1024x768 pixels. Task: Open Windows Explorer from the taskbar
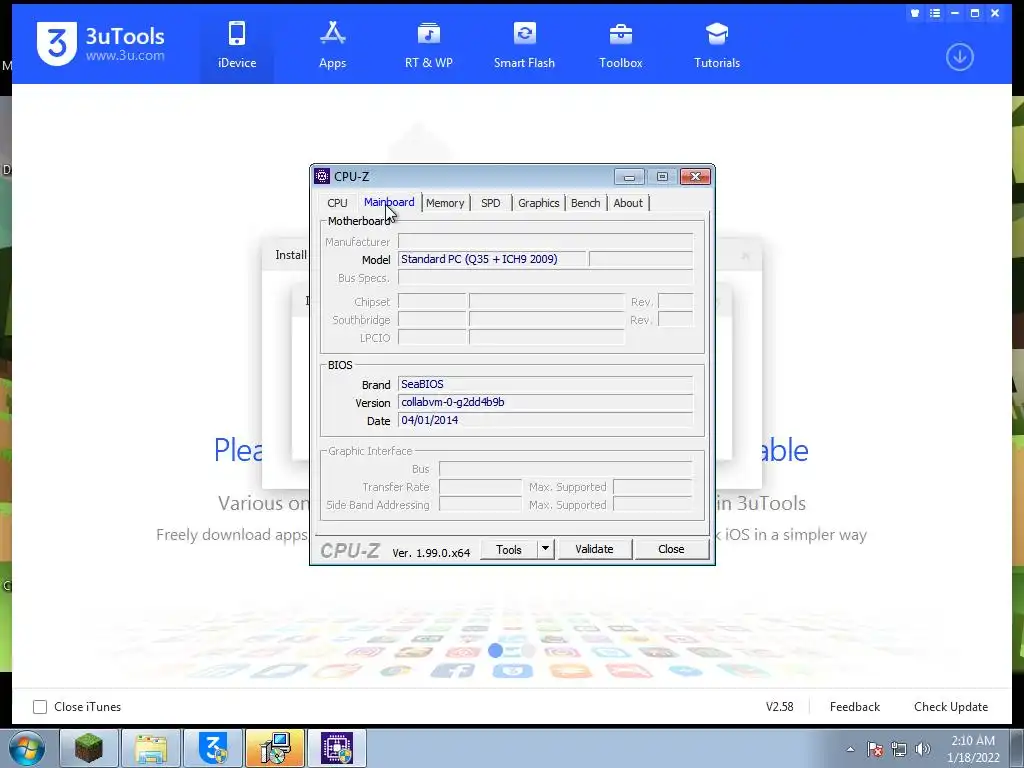coord(151,748)
